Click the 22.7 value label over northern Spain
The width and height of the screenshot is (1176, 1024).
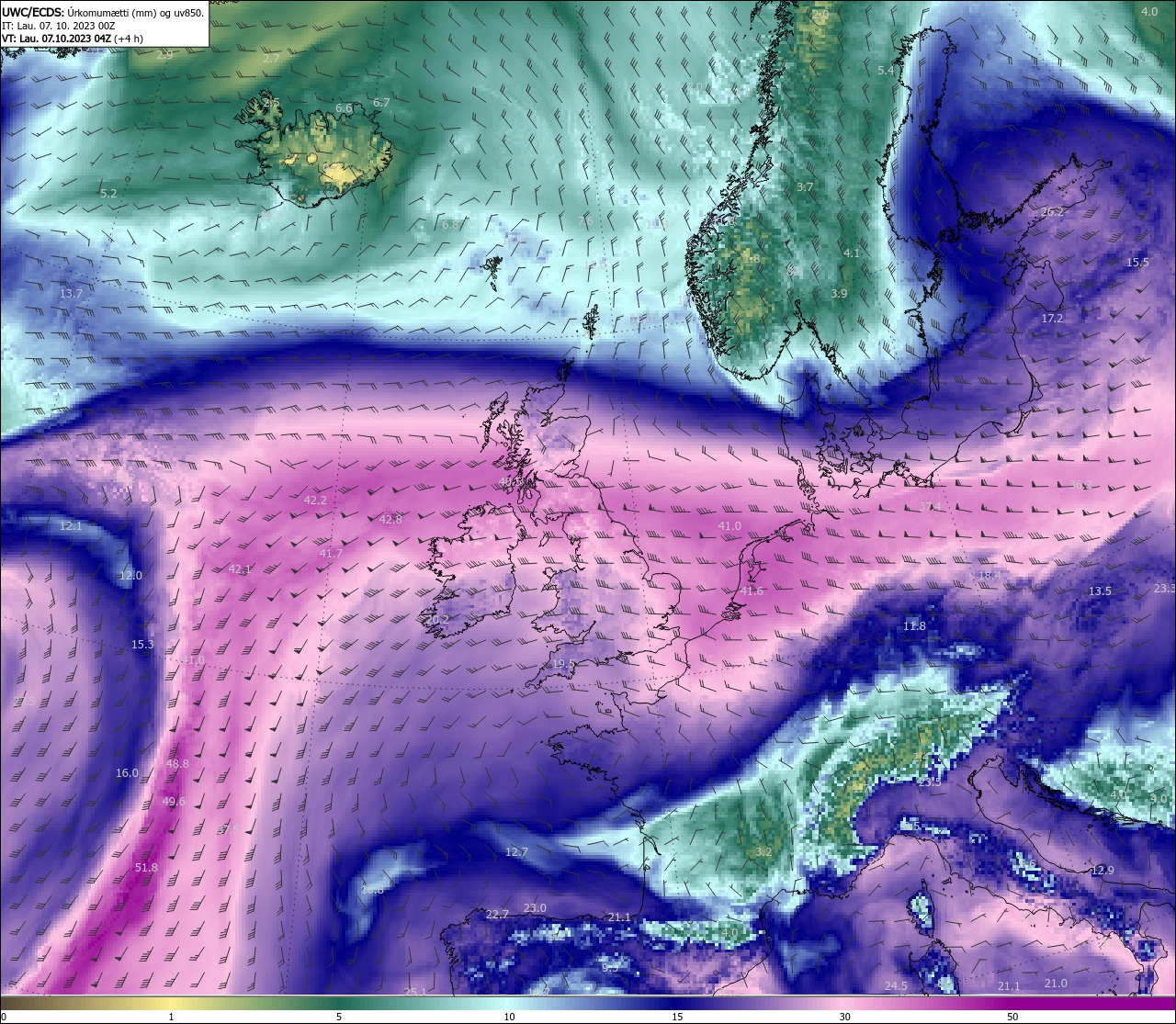[x=497, y=914]
